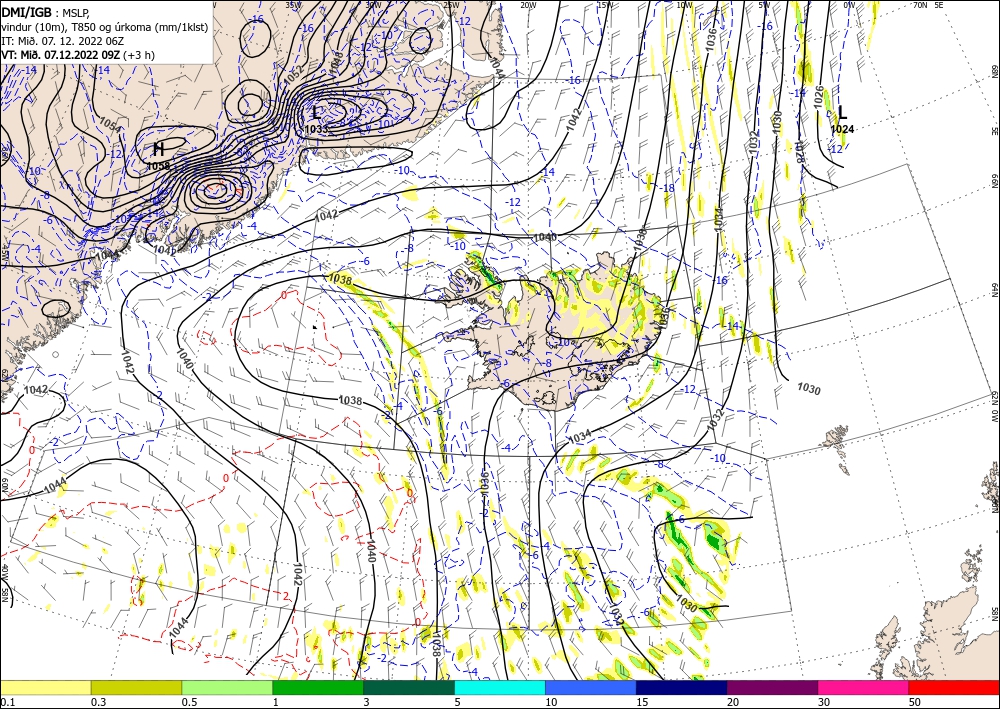Click the 'IT: Mið. 07. 12. 2022 06Z' line
The height and width of the screenshot is (709, 1000).
(x=62, y=41)
